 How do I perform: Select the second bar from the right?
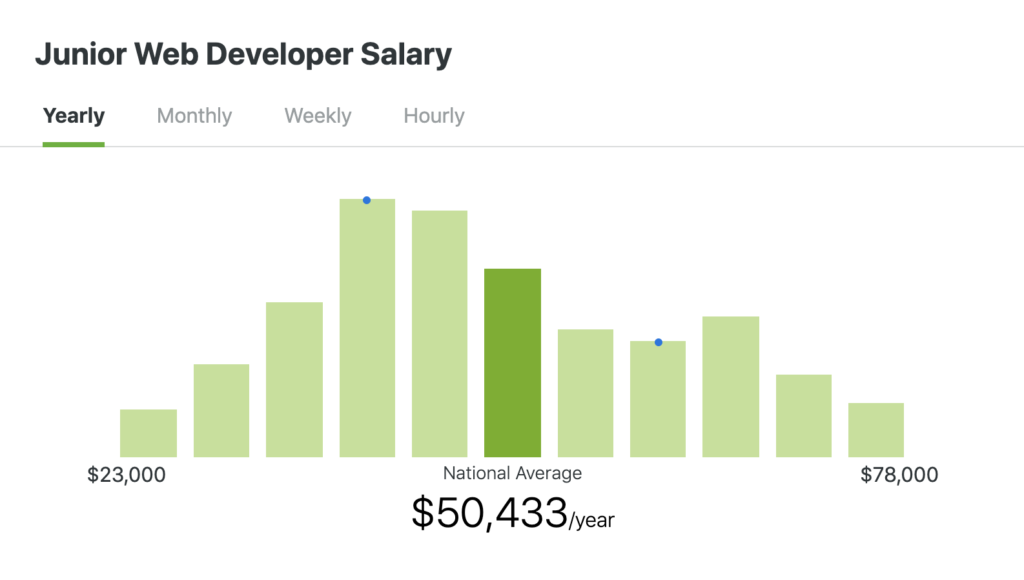803,416
